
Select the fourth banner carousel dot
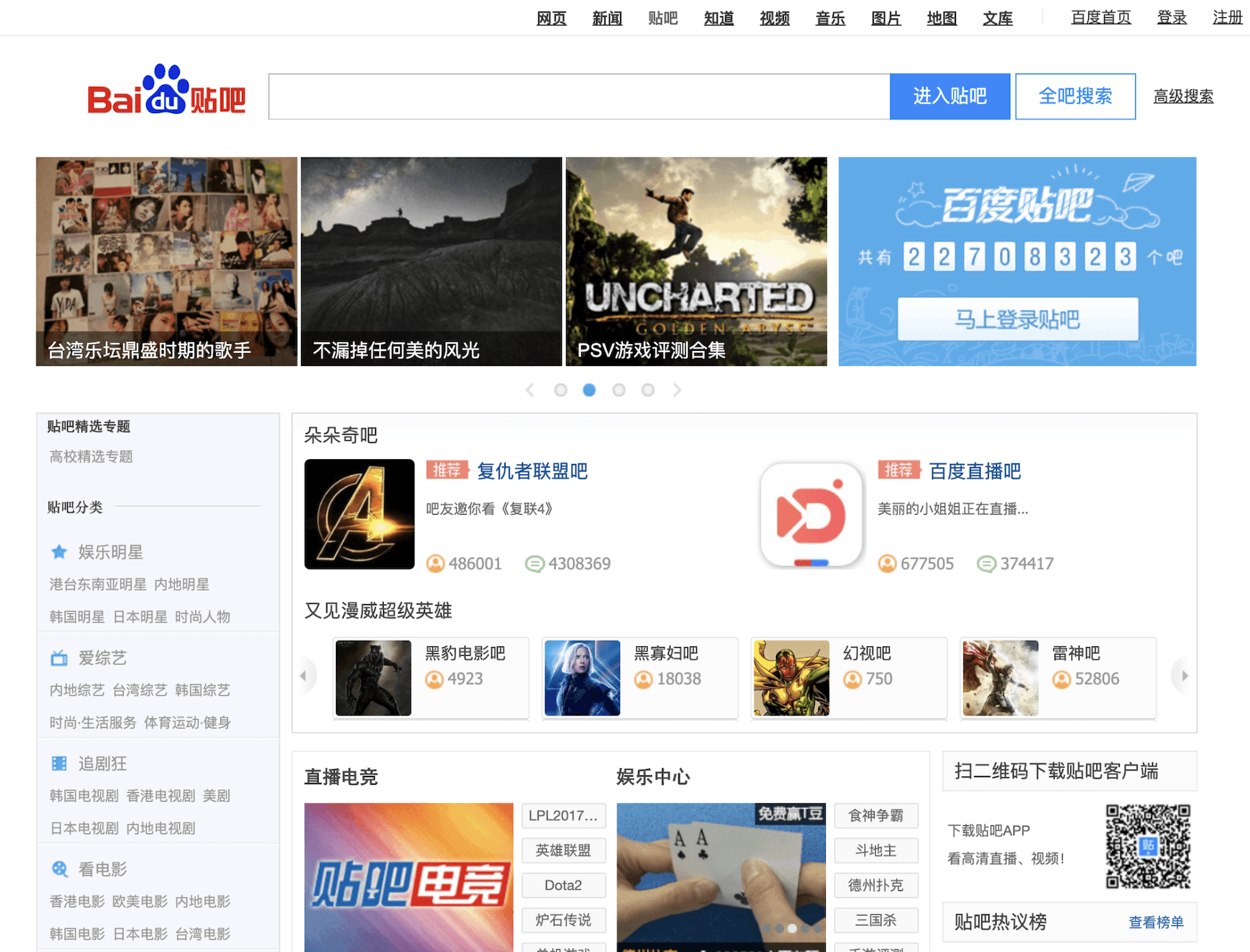(x=648, y=390)
